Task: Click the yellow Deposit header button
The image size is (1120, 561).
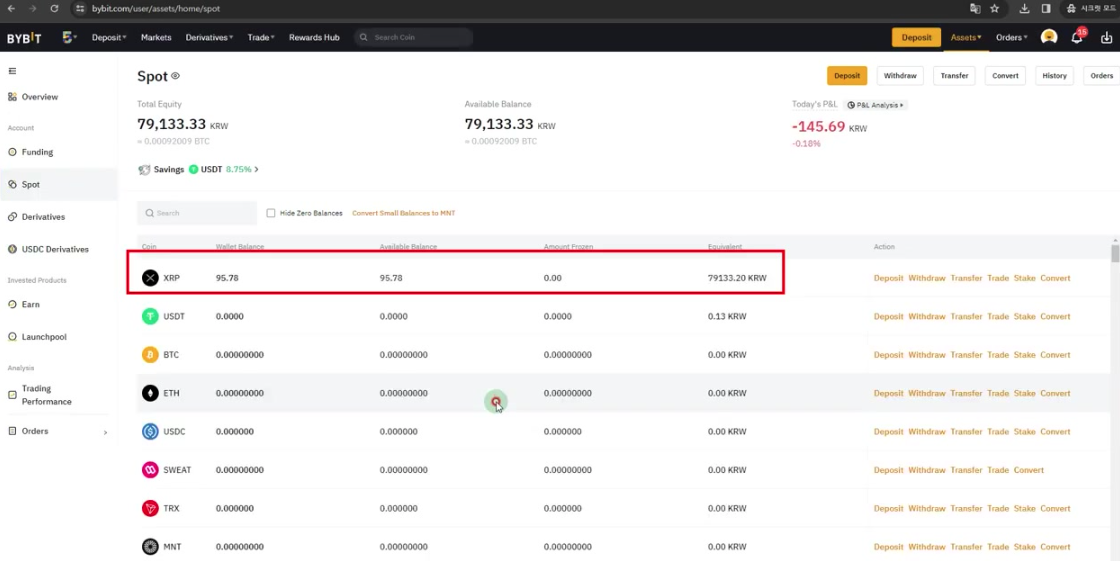Action: [x=916, y=37]
